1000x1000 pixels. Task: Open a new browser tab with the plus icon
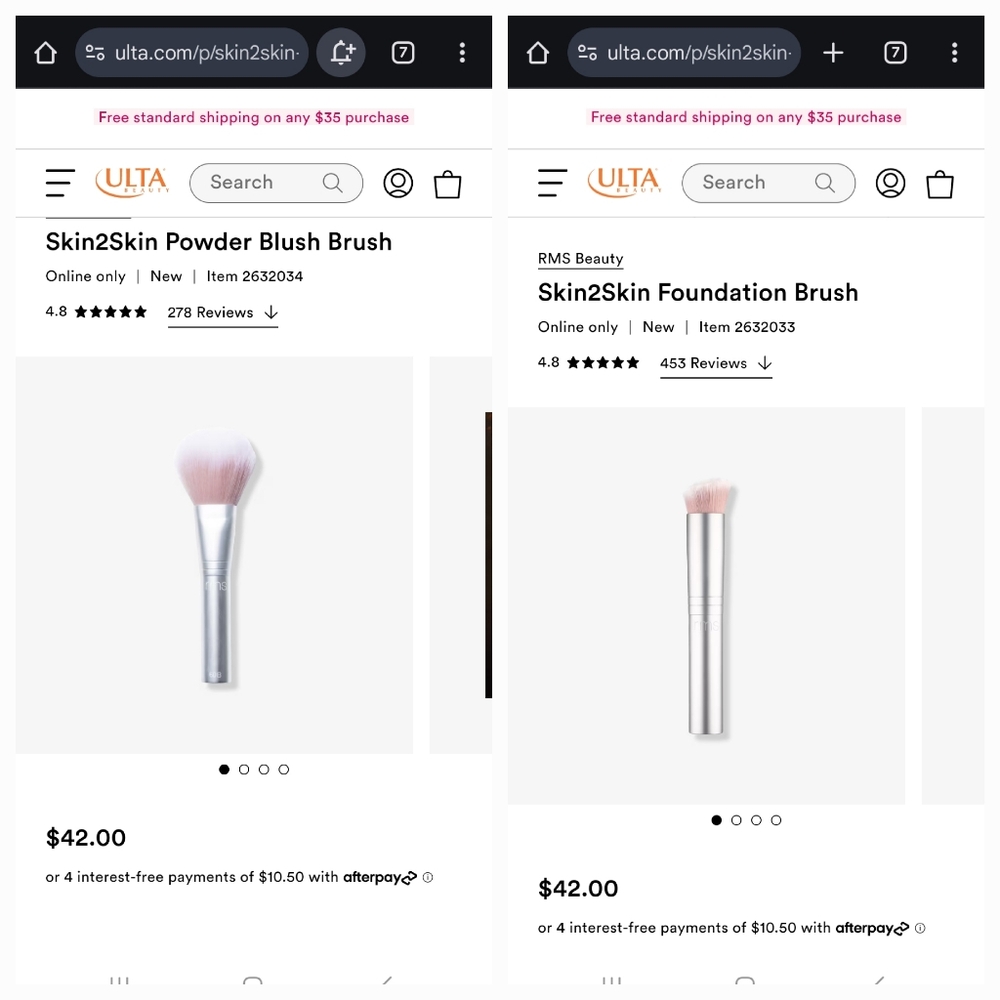(x=833, y=52)
